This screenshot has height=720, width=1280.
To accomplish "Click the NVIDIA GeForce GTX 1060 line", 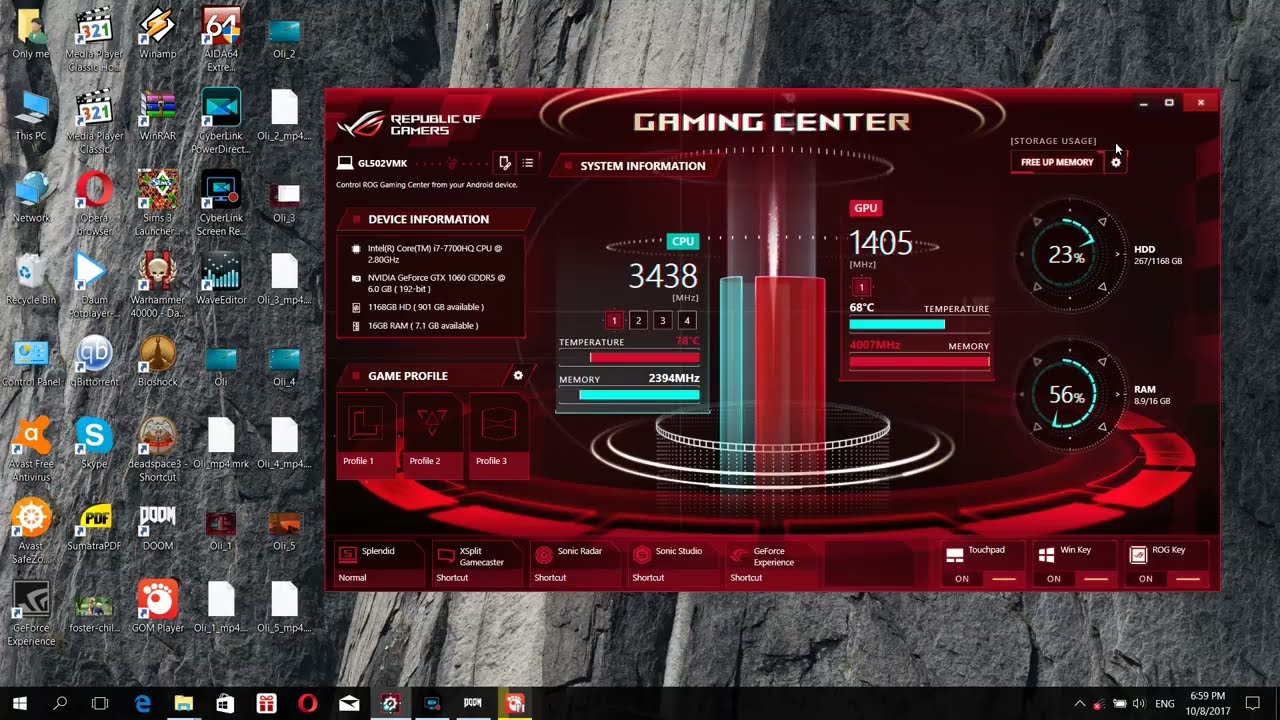I will (x=435, y=283).
